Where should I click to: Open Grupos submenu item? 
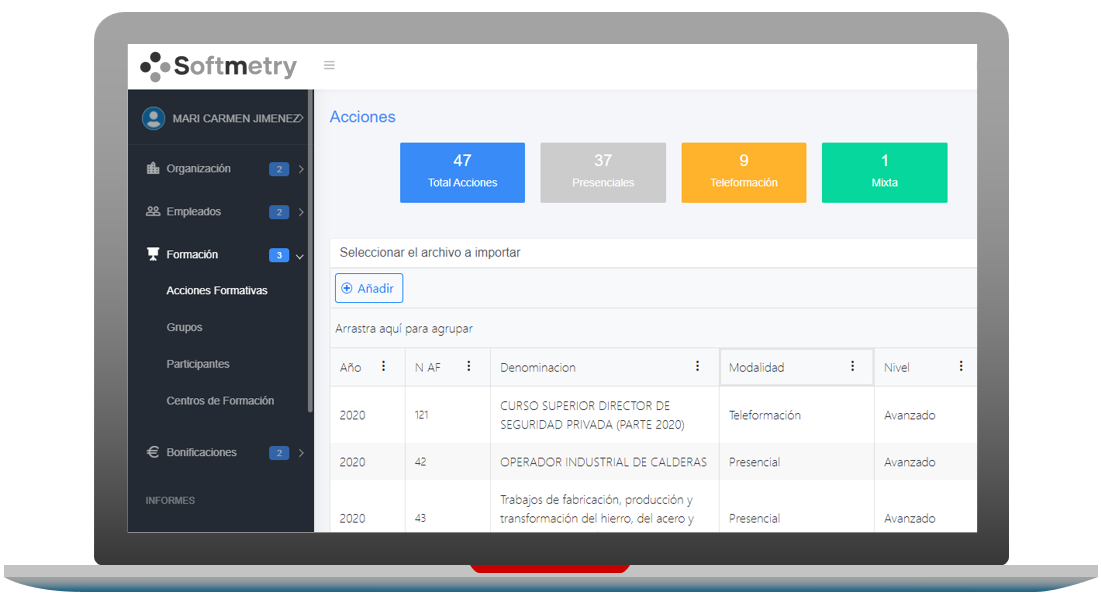[x=184, y=327]
